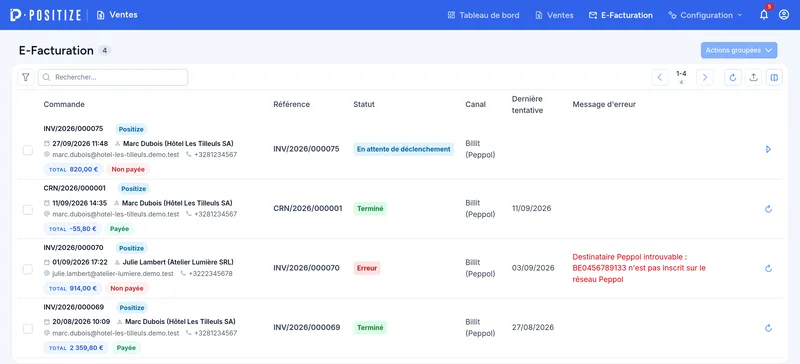Go to previous page arrow
The image size is (800, 364).
(660, 77)
